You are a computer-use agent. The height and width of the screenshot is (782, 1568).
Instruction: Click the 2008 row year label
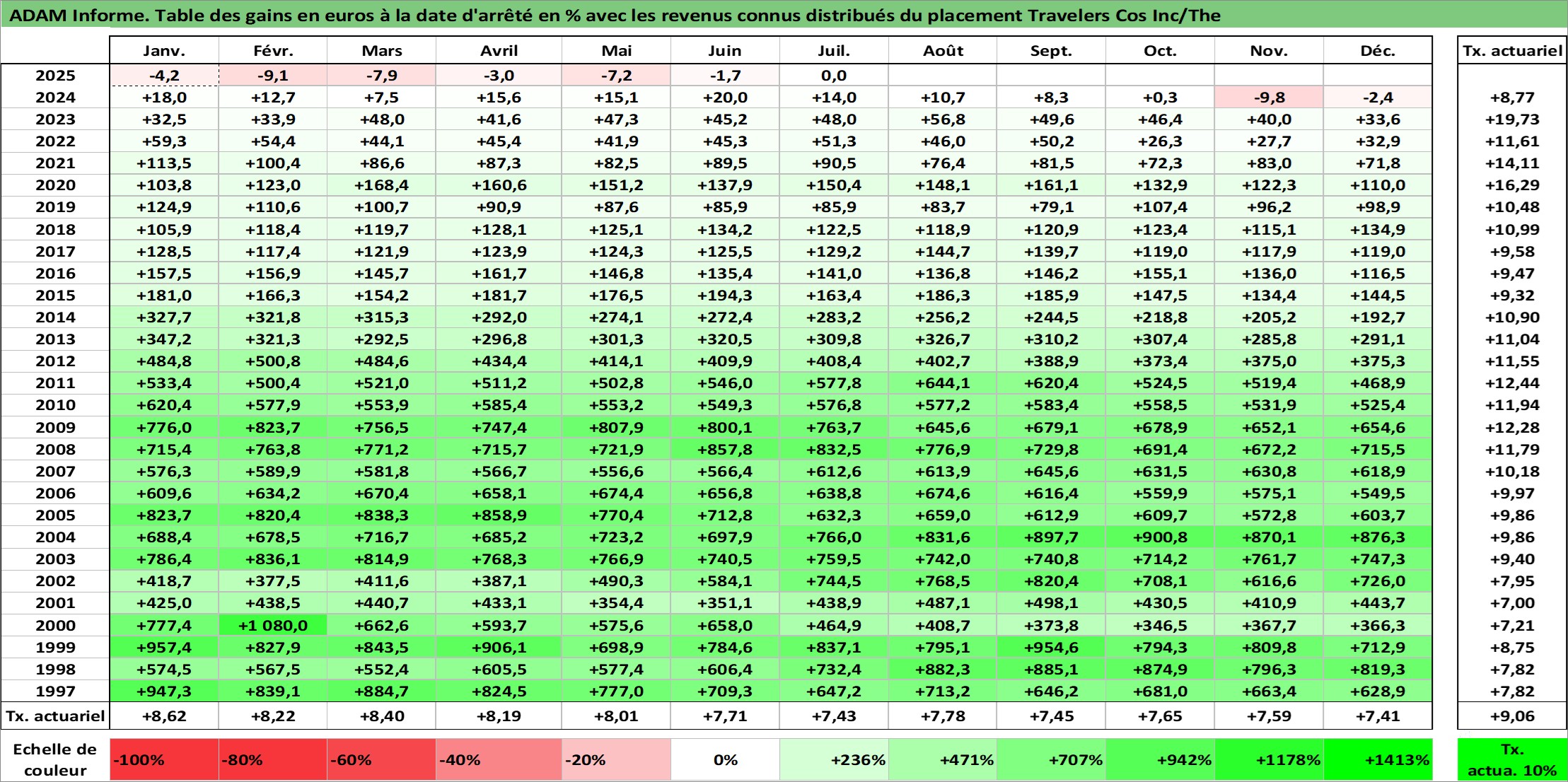click(x=55, y=450)
